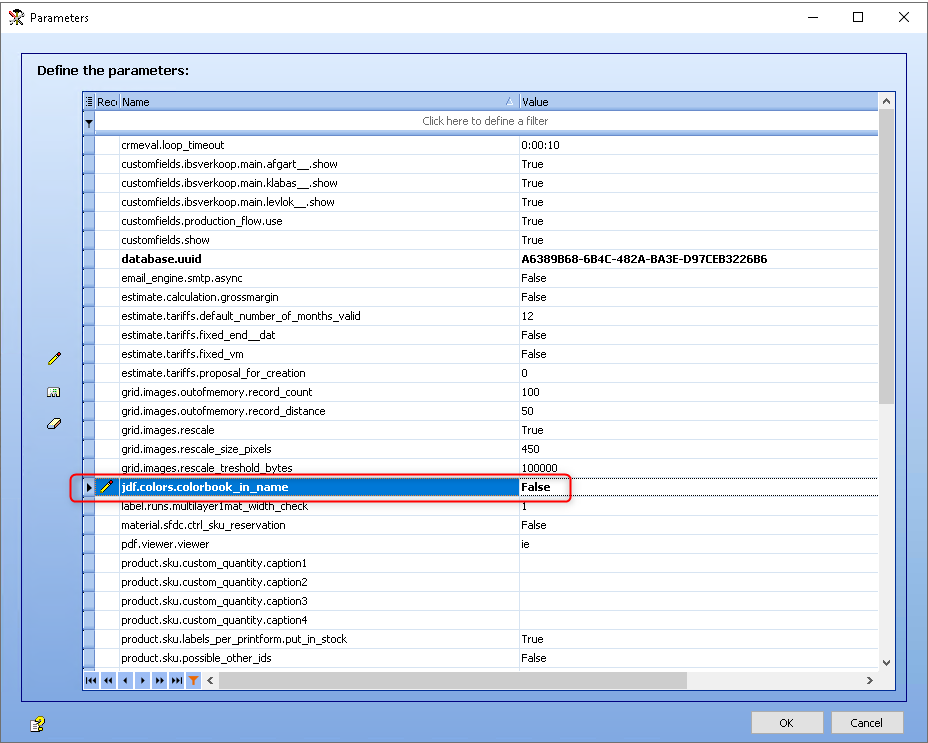This screenshot has height=743, width=928.
Task: Click the Parameters window title icon
Action: 17,17
